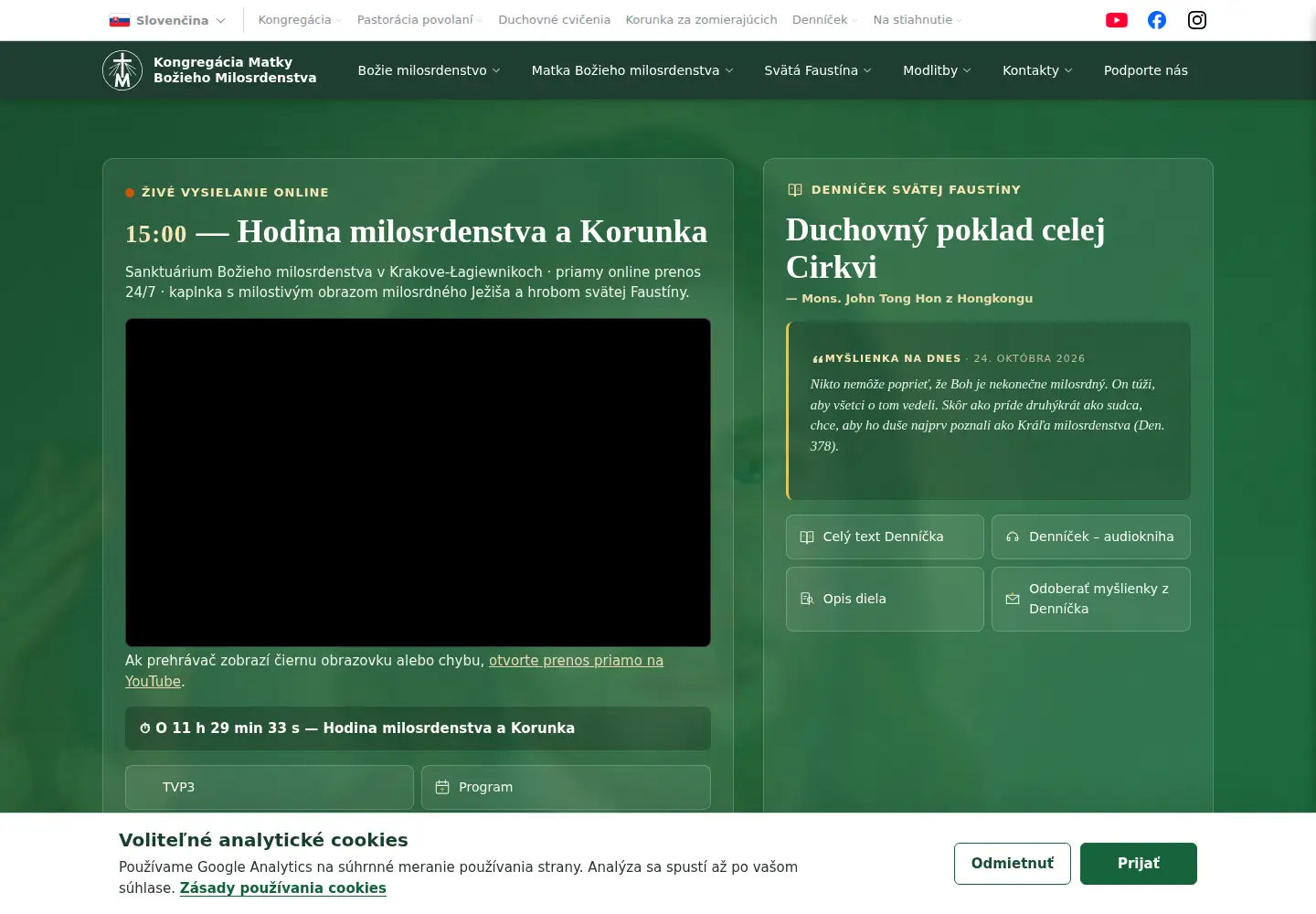Click headphones icon in Denníček audiokniha
The width and height of the screenshot is (1316, 914).
coord(1013,537)
